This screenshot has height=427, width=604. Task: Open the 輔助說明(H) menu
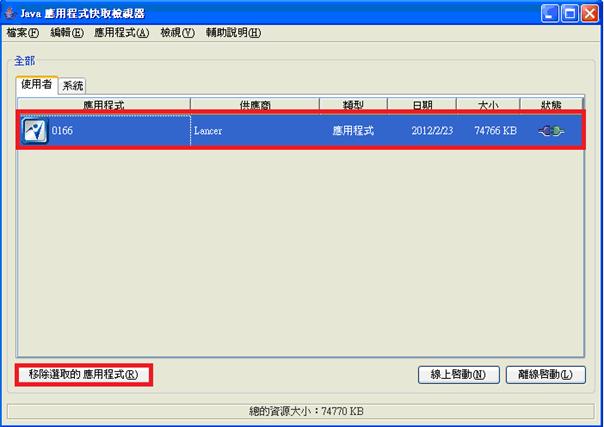pos(233,32)
